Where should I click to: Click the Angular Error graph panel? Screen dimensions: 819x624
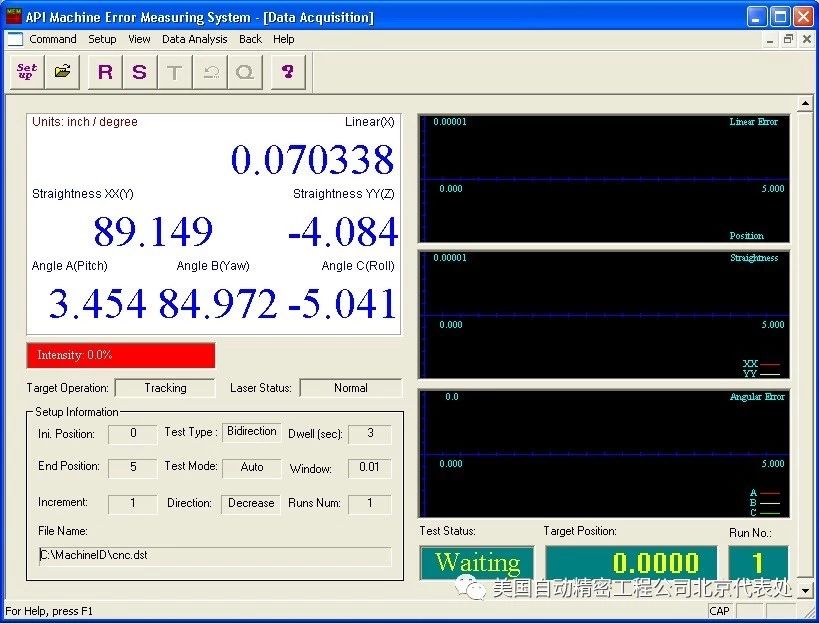click(x=604, y=454)
